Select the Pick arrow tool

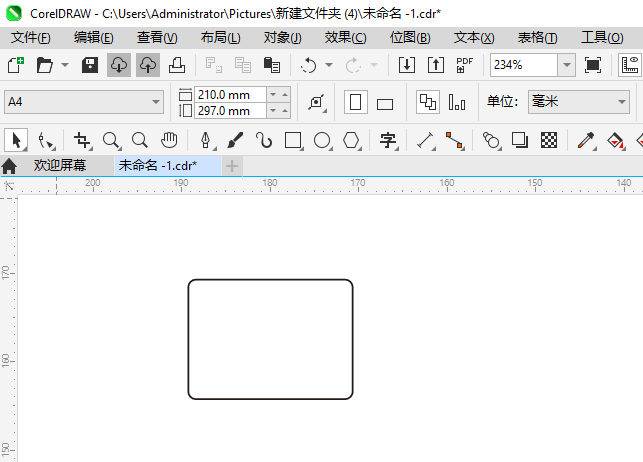16,140
